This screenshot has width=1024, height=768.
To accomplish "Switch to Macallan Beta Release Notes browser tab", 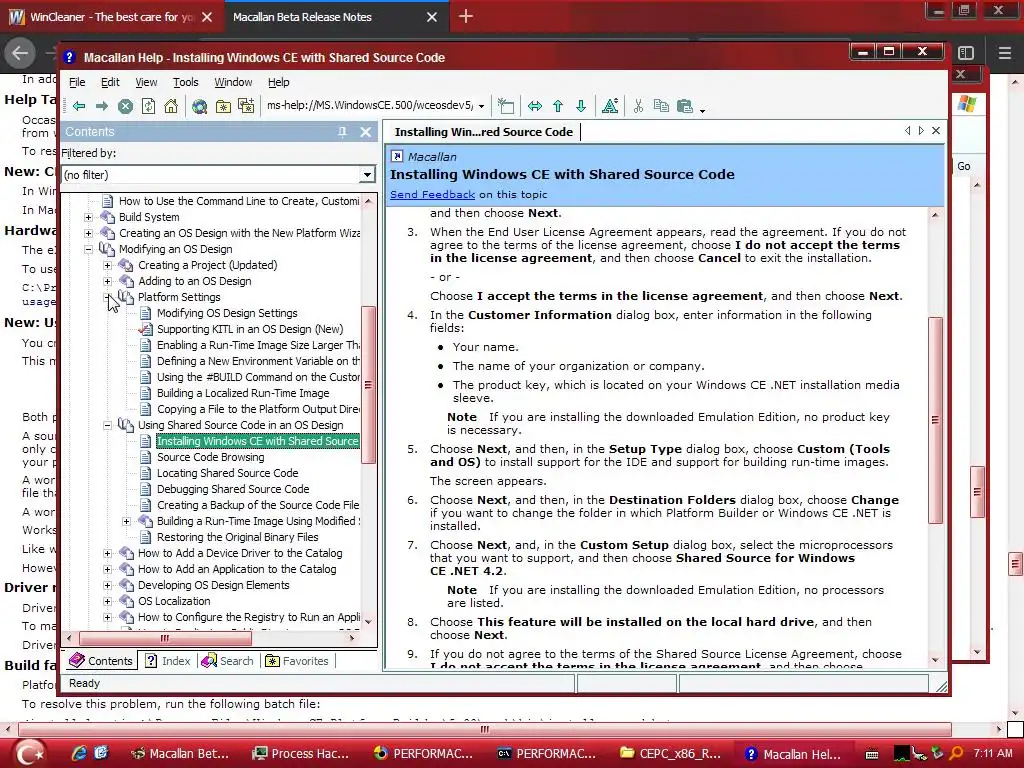I will click(302, 17).
